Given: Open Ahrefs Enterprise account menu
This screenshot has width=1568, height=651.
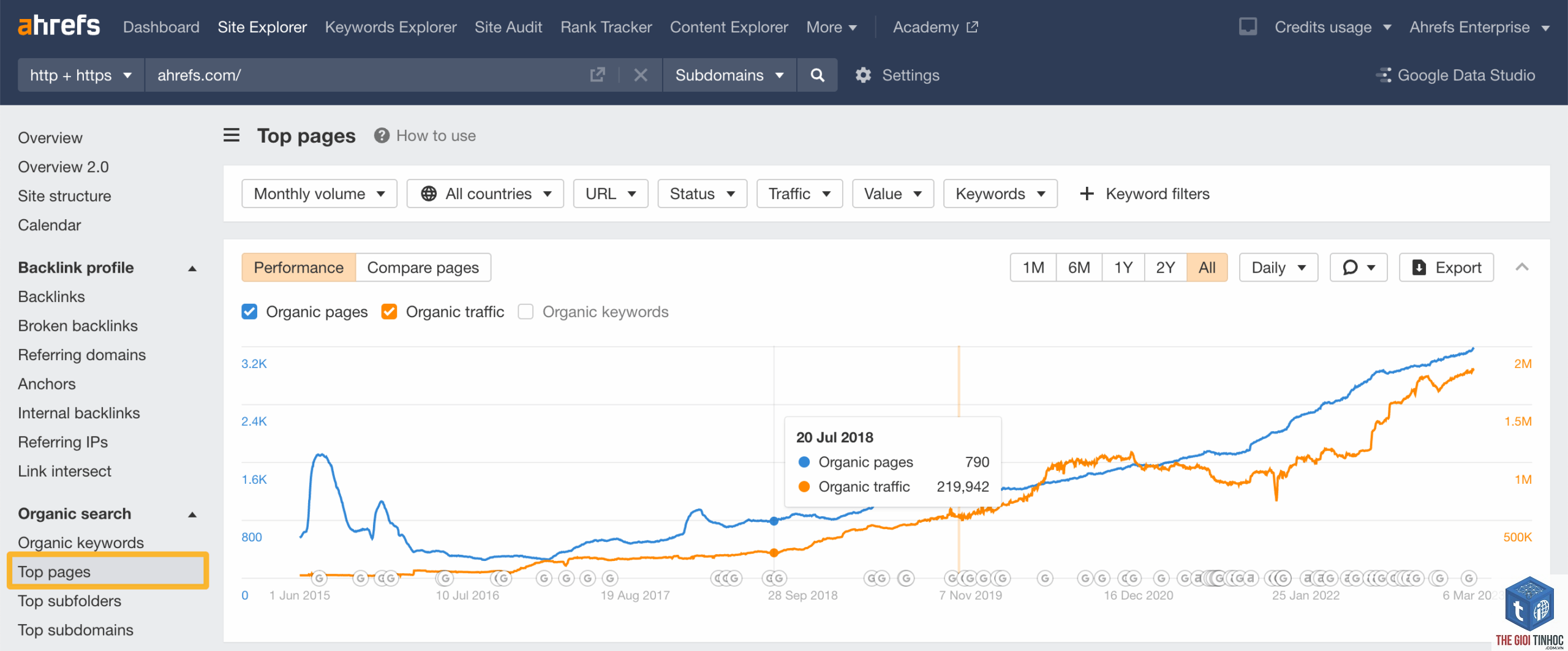Looking at the screenshot, I should (x=1479, y=27).
